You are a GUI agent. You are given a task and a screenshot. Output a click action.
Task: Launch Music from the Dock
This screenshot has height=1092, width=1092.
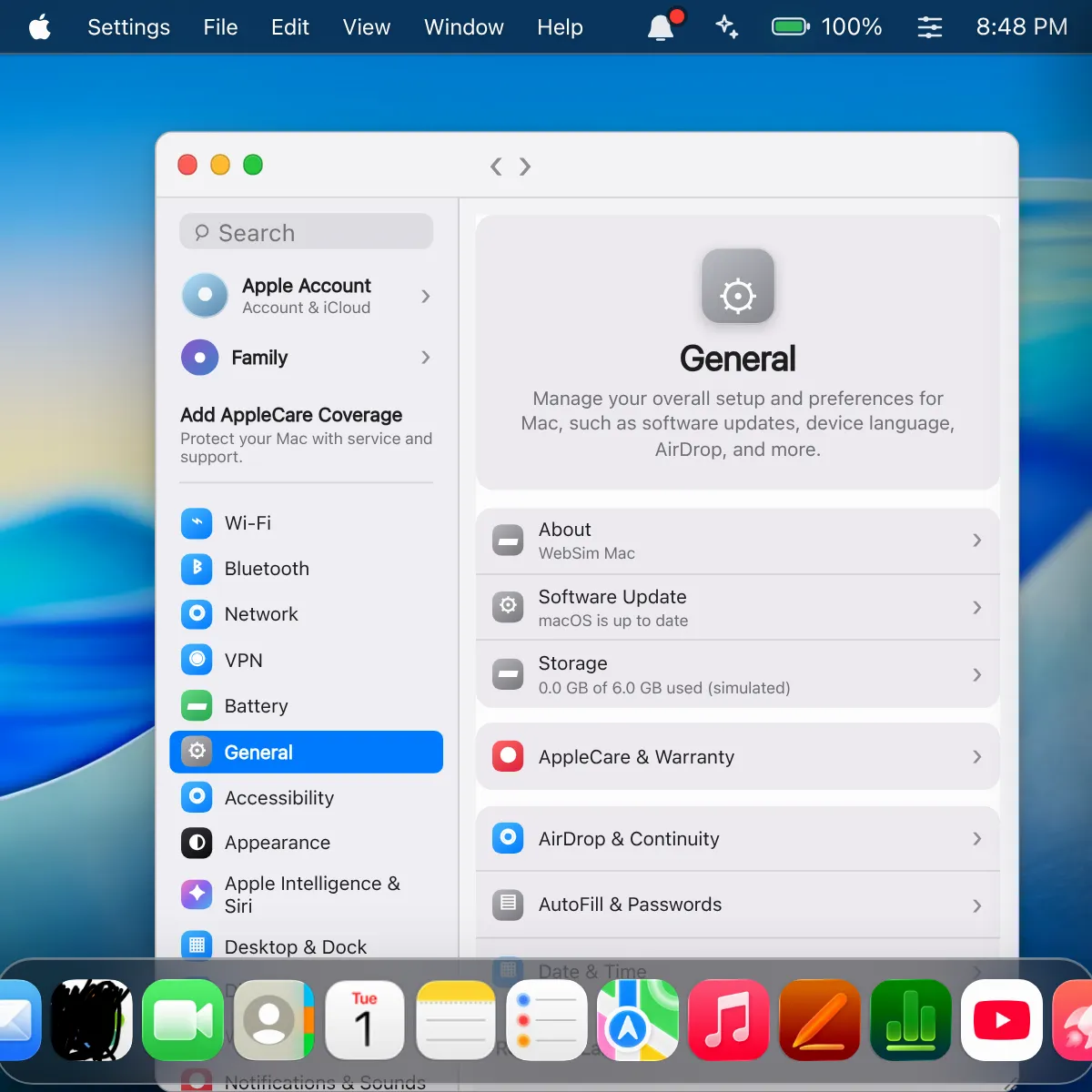[728, 1020]
